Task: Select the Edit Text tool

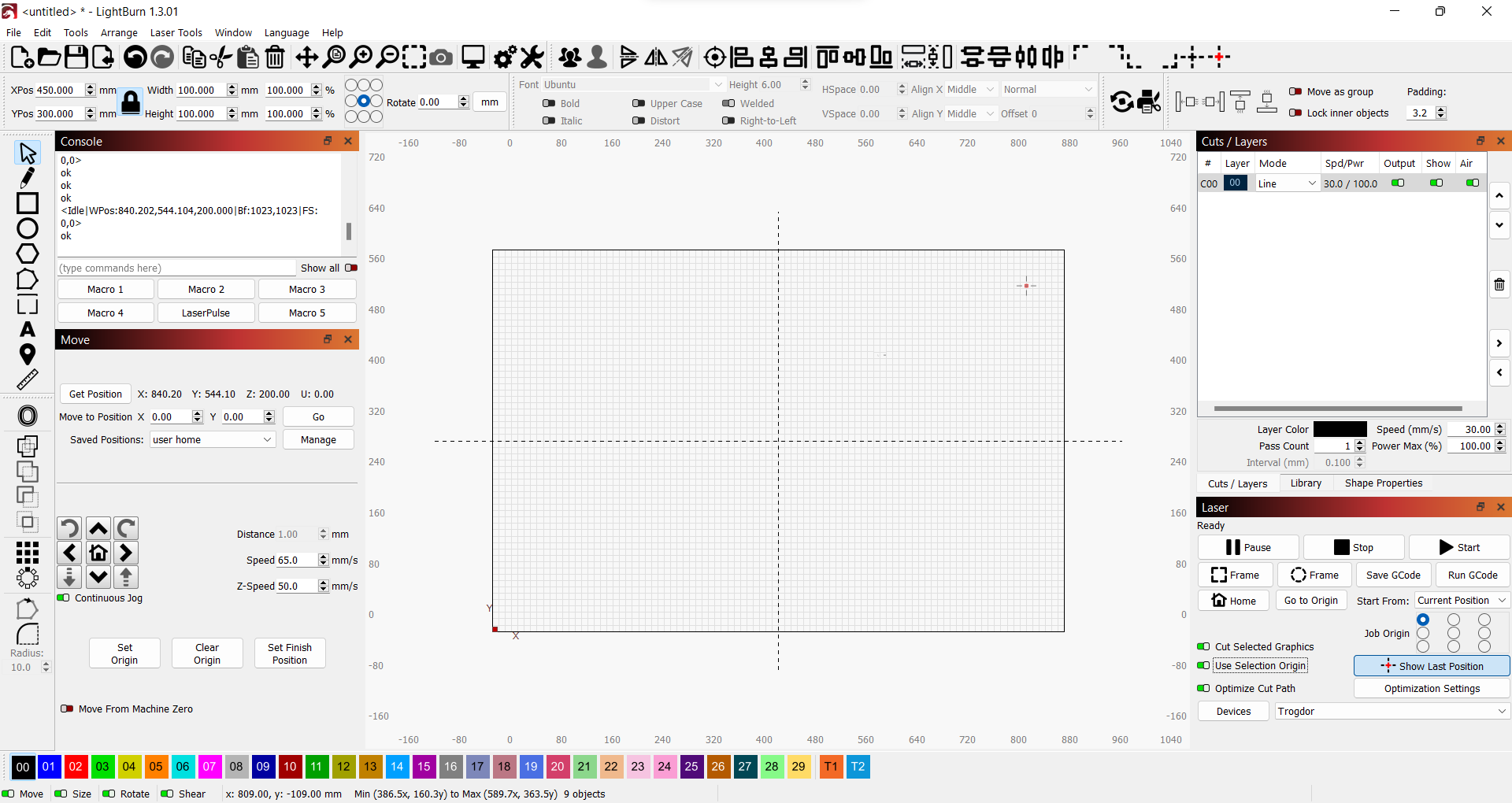Action: 28,329
